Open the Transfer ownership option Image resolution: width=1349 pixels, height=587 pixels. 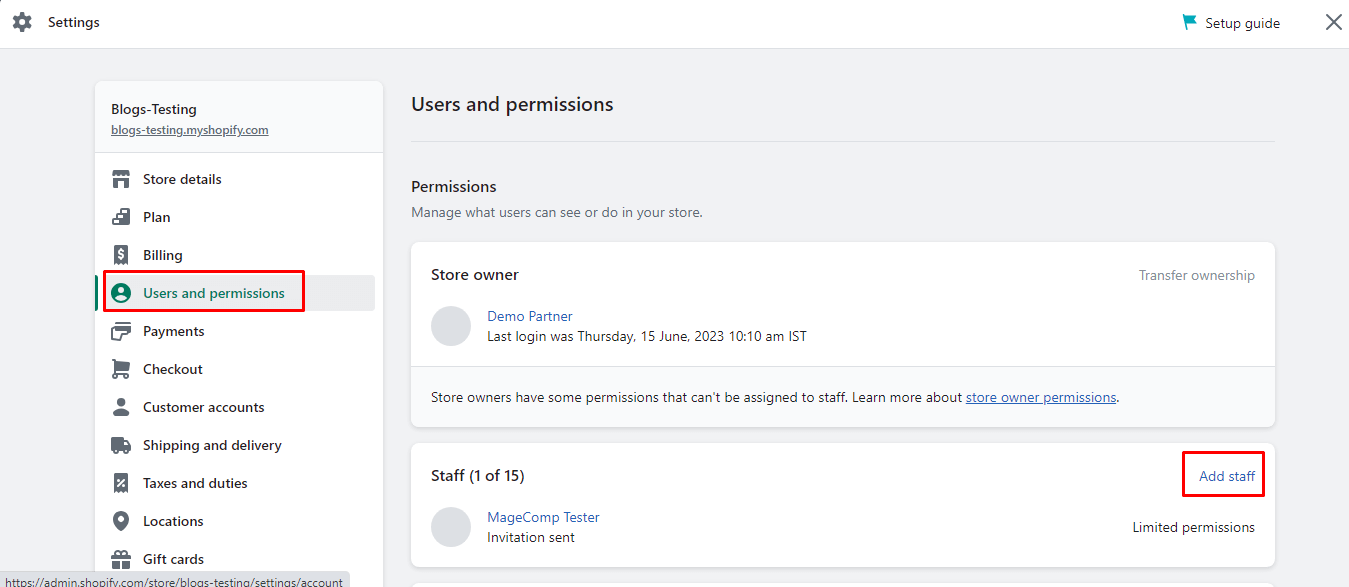pos(1196,274)
